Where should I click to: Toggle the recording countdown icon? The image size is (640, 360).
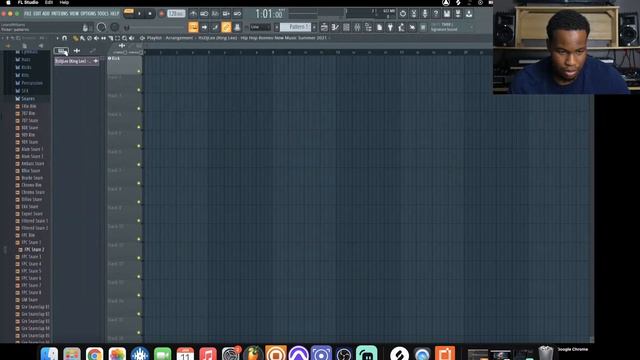click(x=215, y=13)
